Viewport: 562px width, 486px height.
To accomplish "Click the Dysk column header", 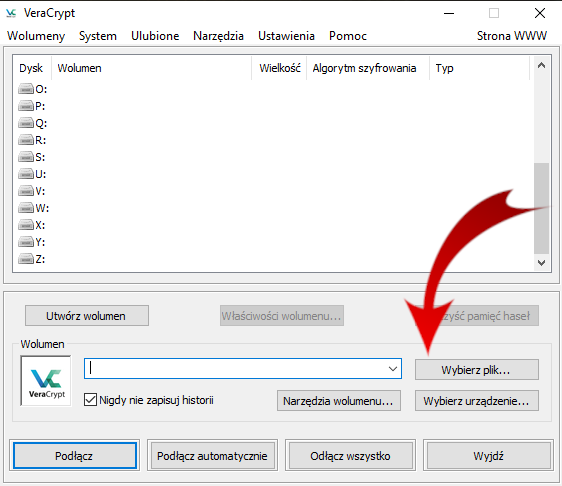I will (x=32, y=68).
